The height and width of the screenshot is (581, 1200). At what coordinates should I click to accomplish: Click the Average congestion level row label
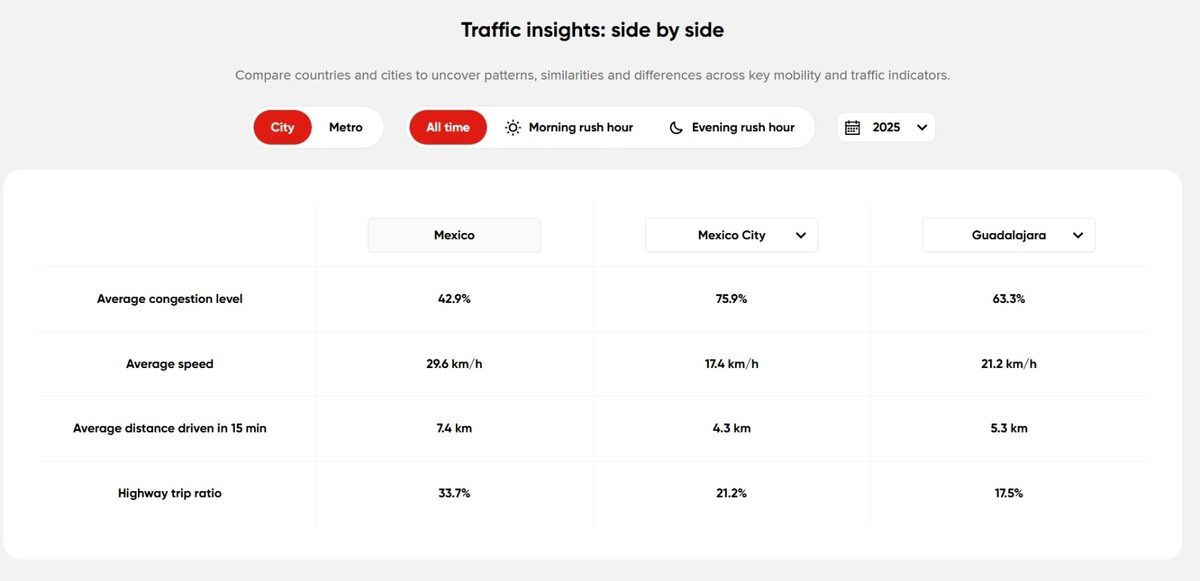pos(170,299)
